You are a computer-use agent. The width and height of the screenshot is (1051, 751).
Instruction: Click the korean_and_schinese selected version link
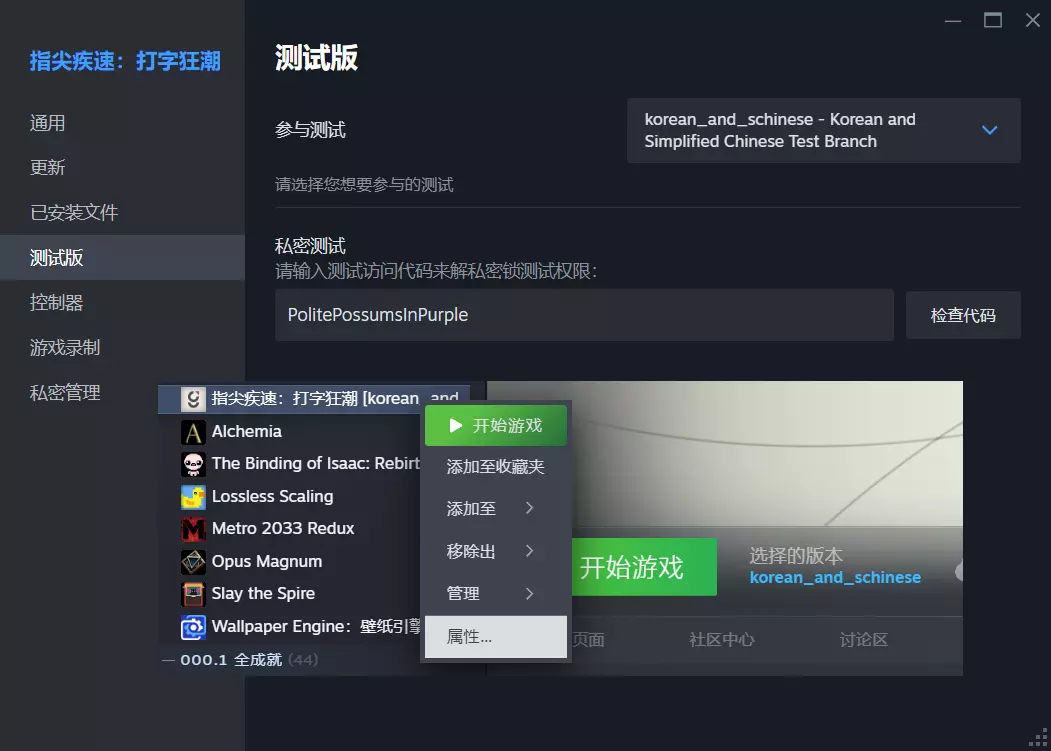[x=834, y=577]
